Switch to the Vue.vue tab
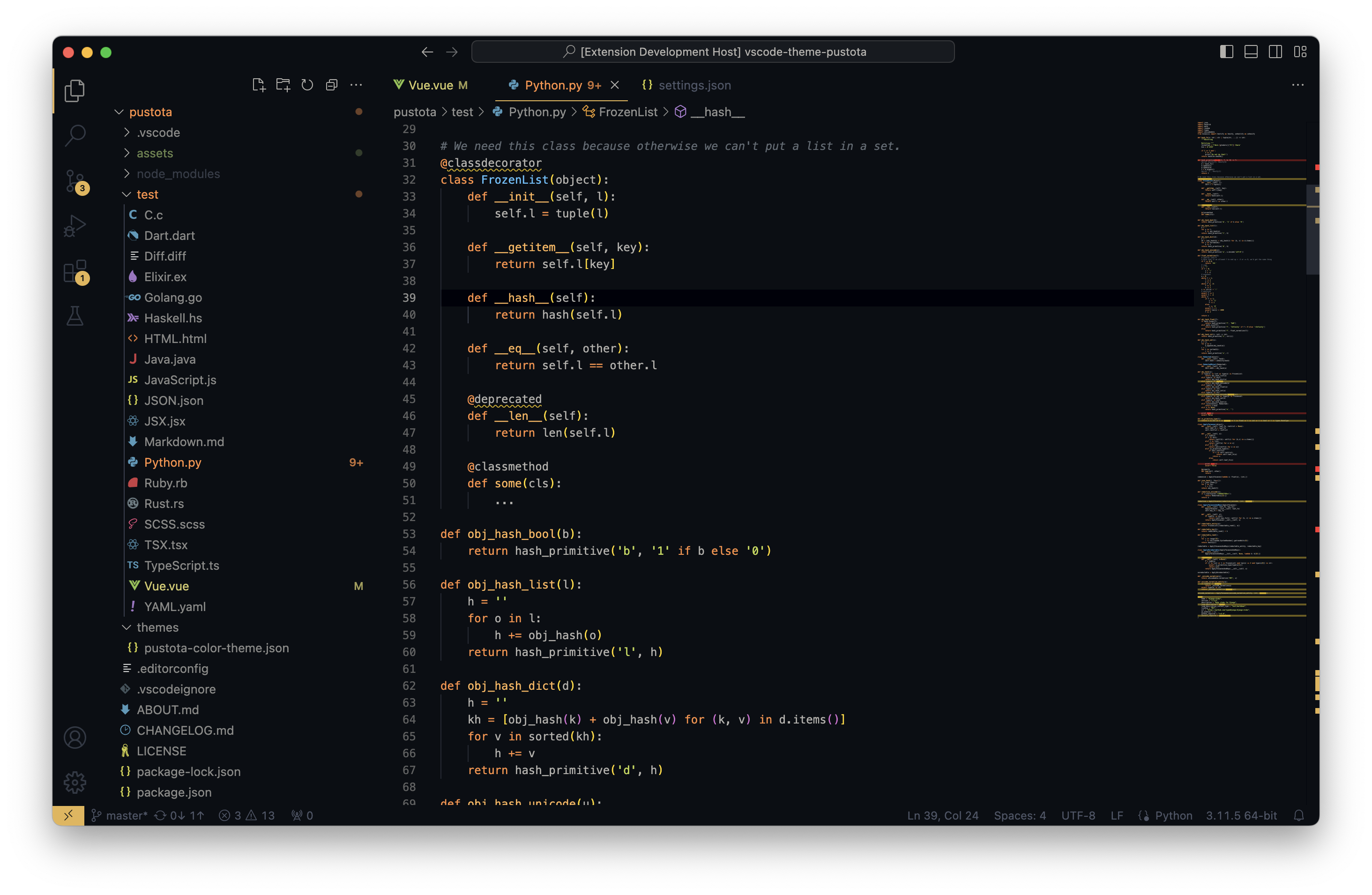 click(431, 85)
